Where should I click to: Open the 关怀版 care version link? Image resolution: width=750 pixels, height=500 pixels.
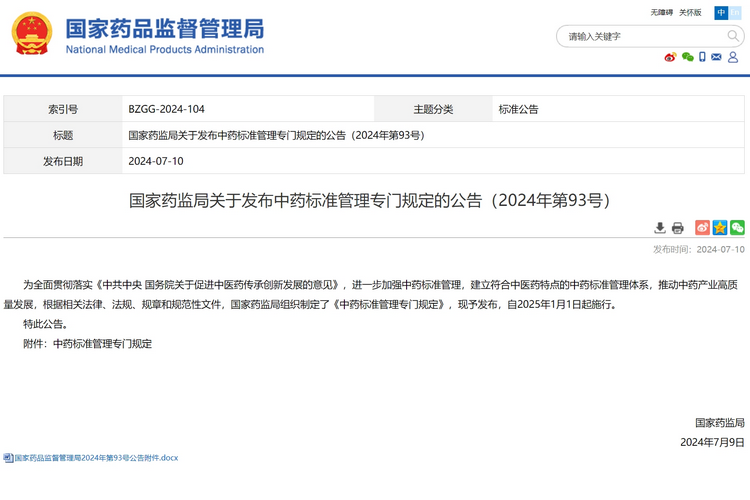point(690,13)
